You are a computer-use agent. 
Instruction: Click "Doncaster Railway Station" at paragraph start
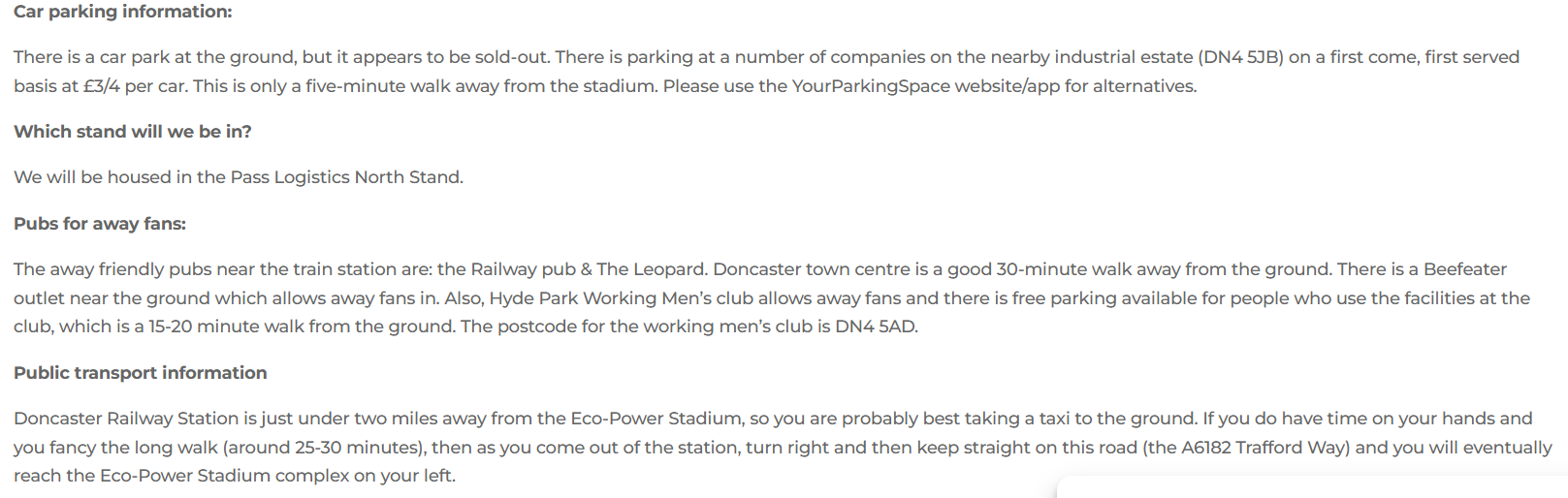click(126, 419)
